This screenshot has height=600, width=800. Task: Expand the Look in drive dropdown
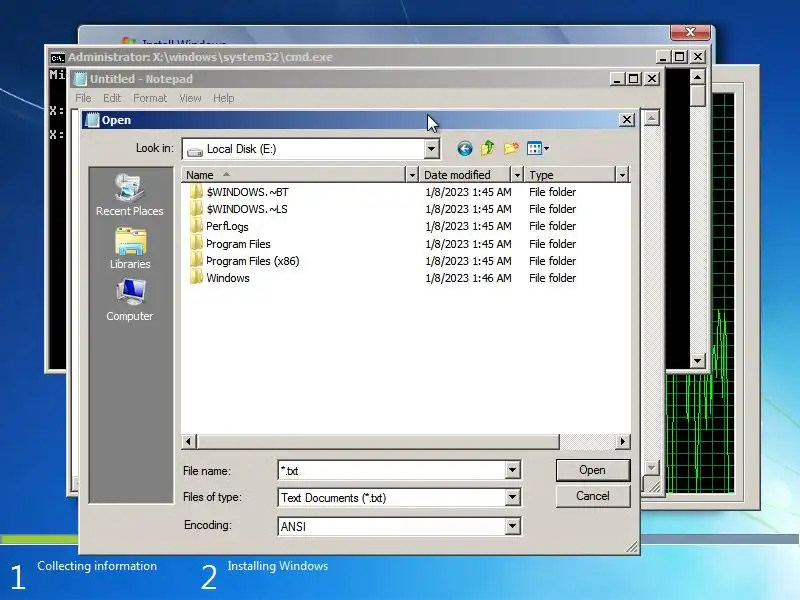[431, 149]
